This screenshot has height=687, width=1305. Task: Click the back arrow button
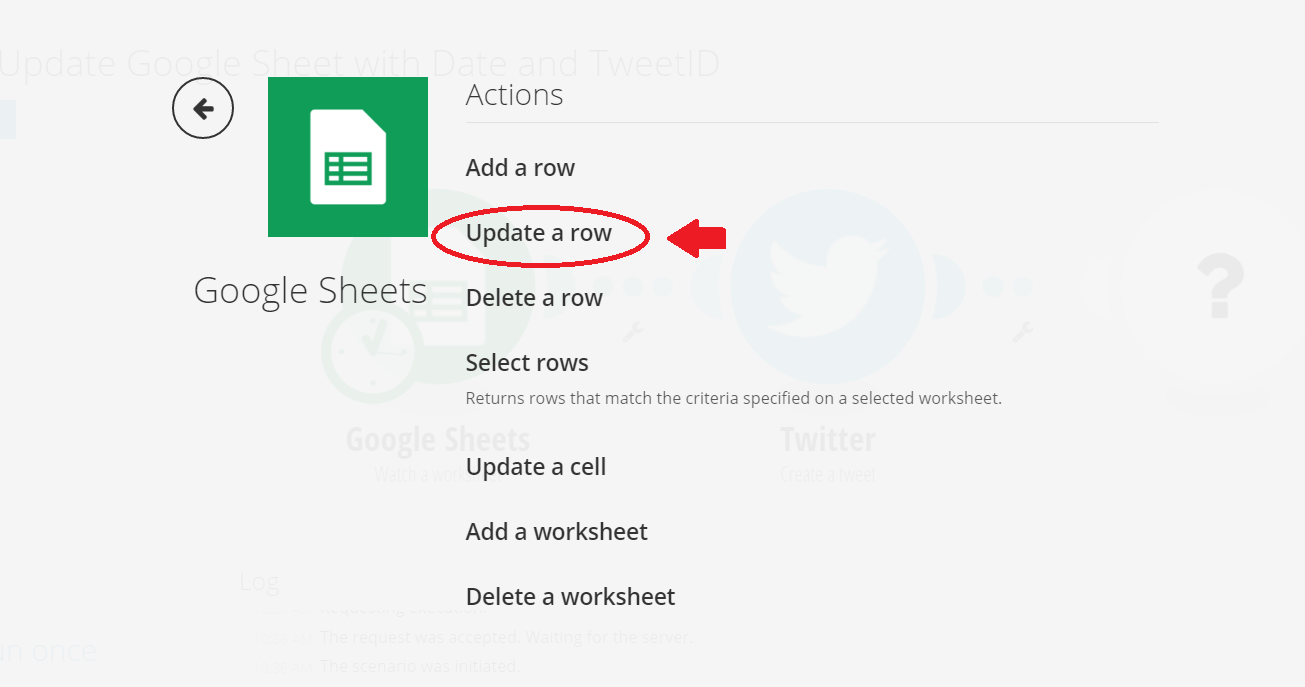[x=203, y=108]
